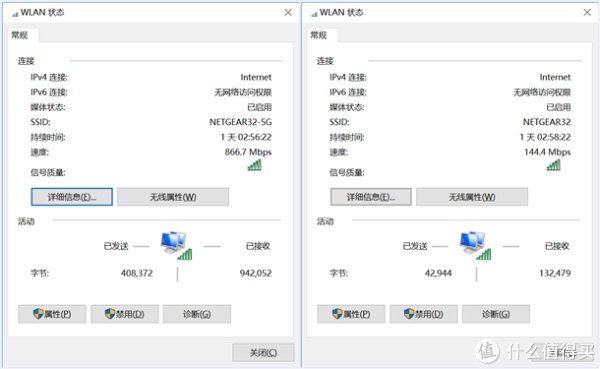
Task: Click SSID value NETGEAR32-5G
Action: coord(240,122)
